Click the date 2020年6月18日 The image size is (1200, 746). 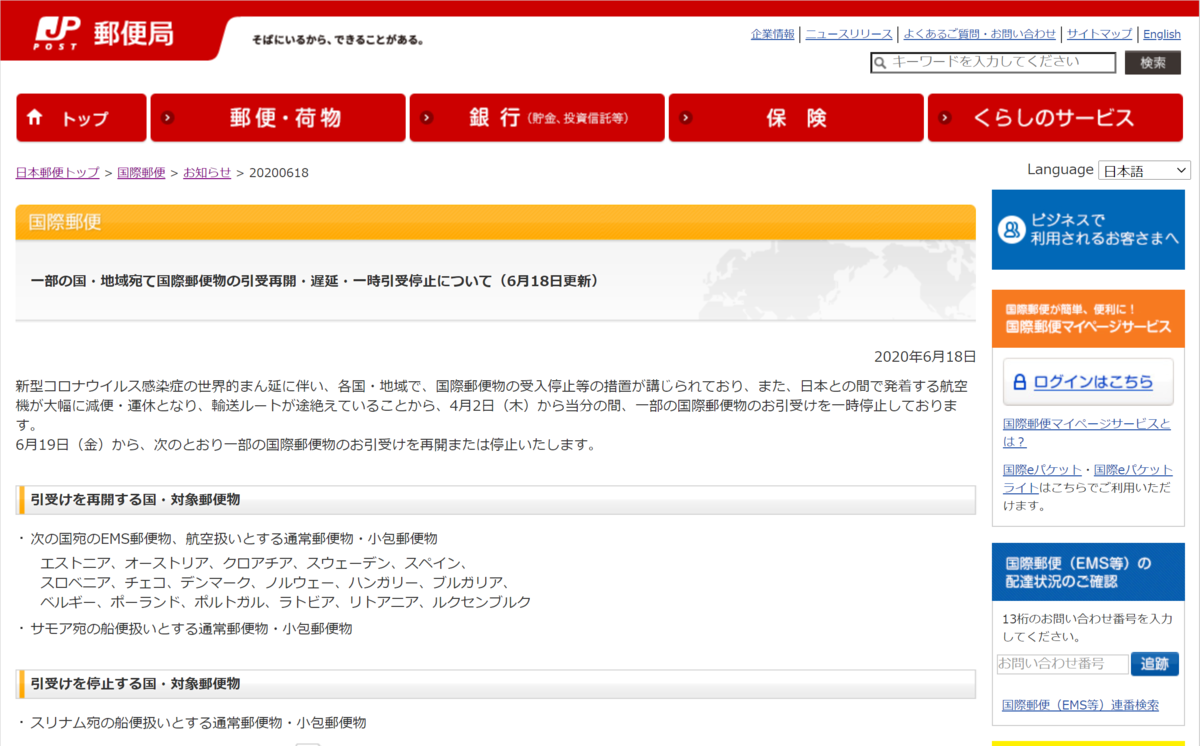coord(925,357)
